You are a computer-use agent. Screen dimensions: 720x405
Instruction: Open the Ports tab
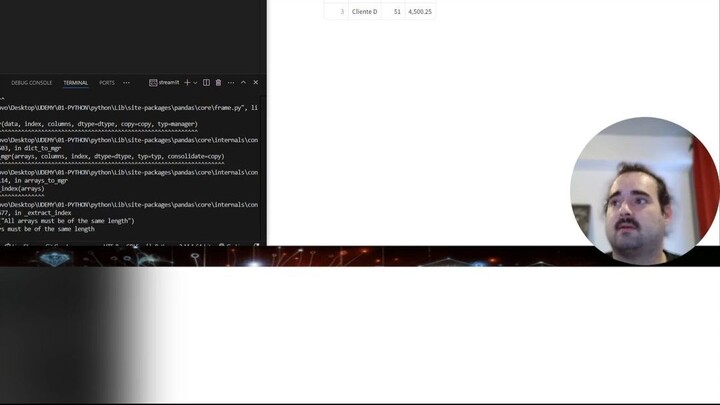107,83
